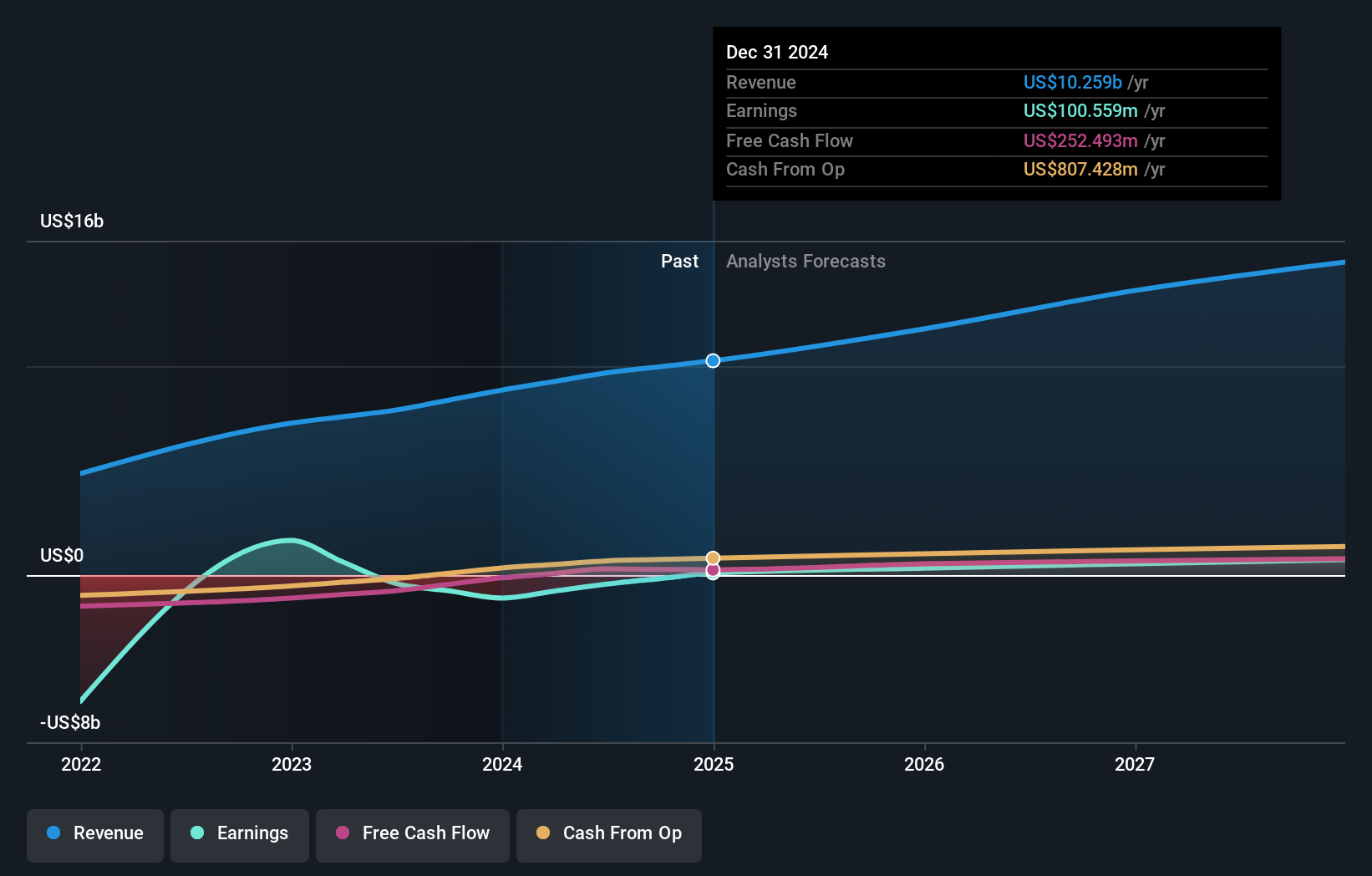Image resolution: width=1372 pixels, height=876 pixels.
Task: Click the US$807.428m cash from op value
Action: point(1080,169)
